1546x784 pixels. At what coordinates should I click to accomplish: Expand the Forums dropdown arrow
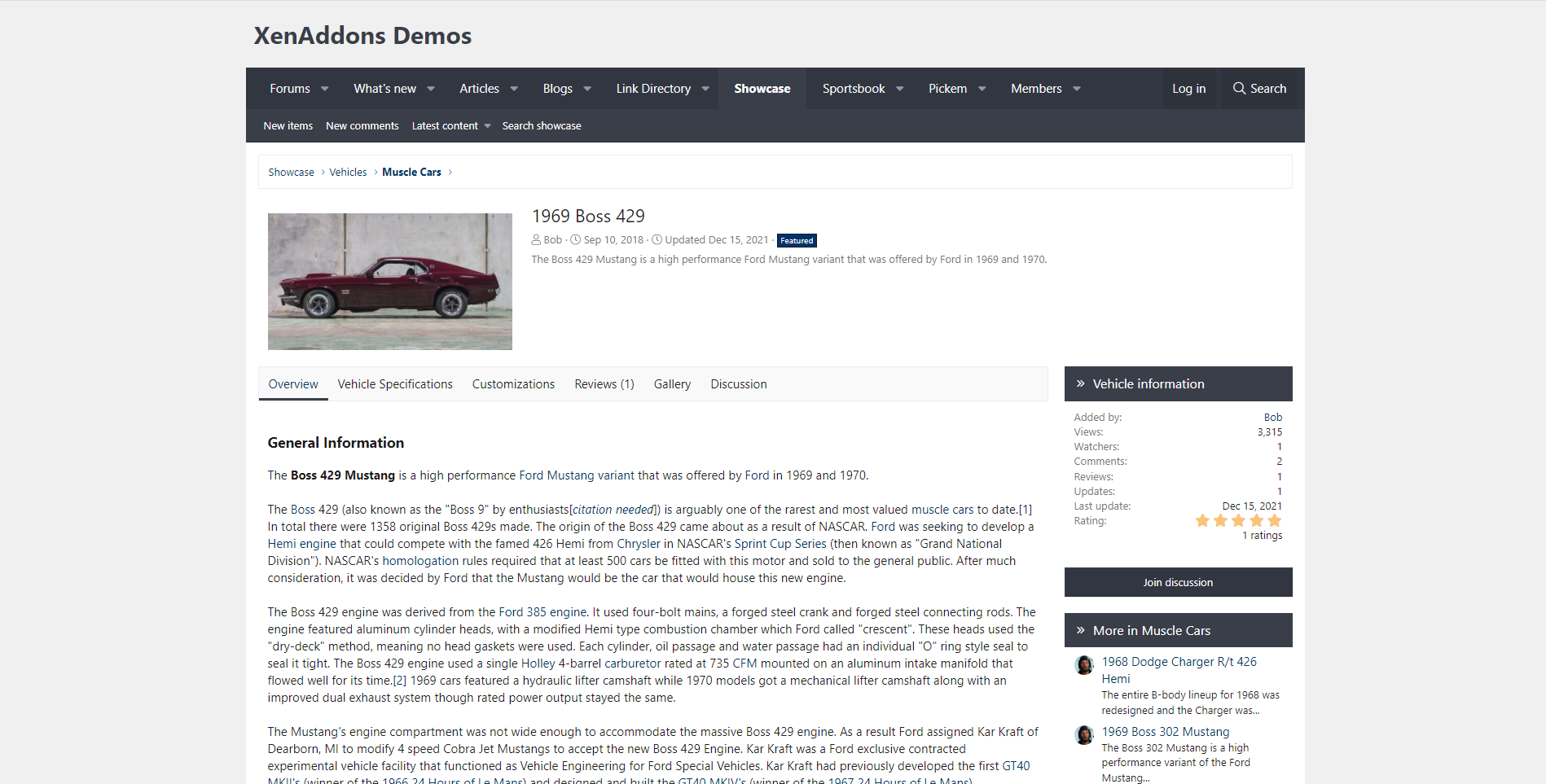(x=325, y=89)
